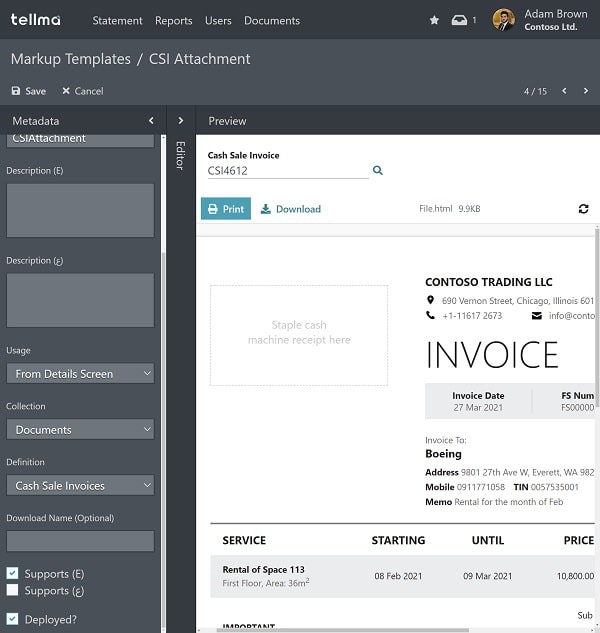600x633 pixels.
Task: Click the Boeing customer name
Action: pyautogui.click(x=443, y=454)
